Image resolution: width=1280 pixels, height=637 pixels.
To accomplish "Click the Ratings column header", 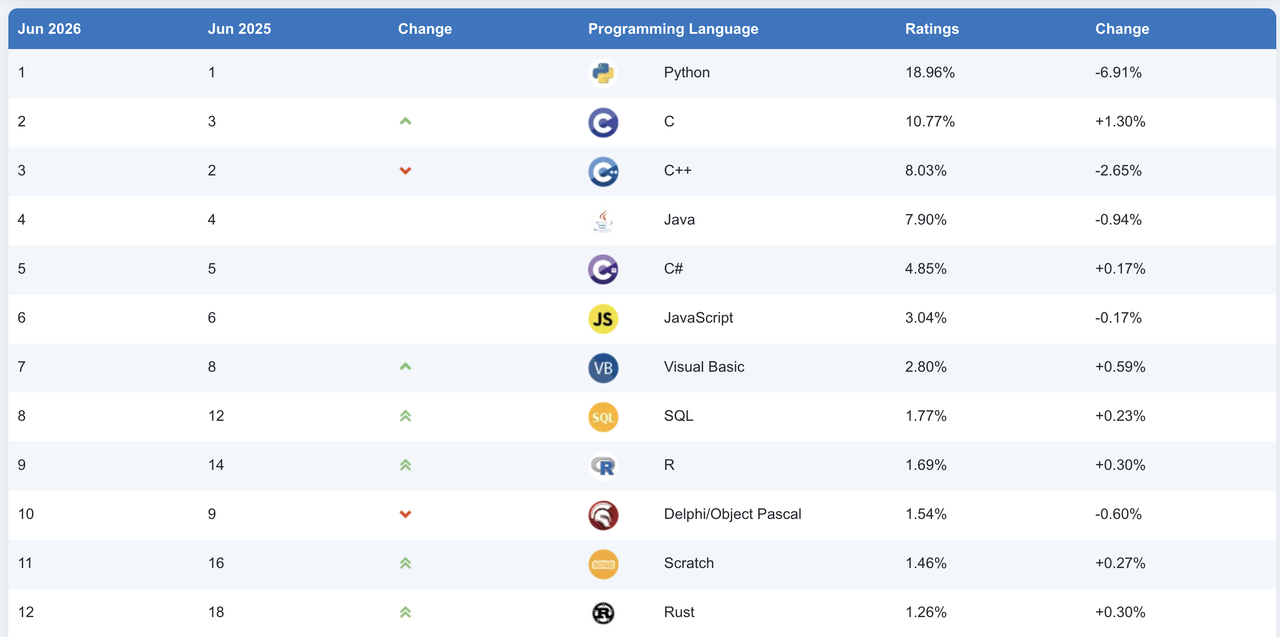I will tap(932, 29).
